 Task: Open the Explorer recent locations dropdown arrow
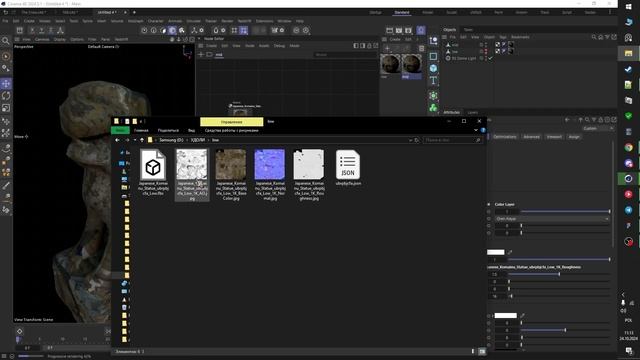click(x=135, y=140)
